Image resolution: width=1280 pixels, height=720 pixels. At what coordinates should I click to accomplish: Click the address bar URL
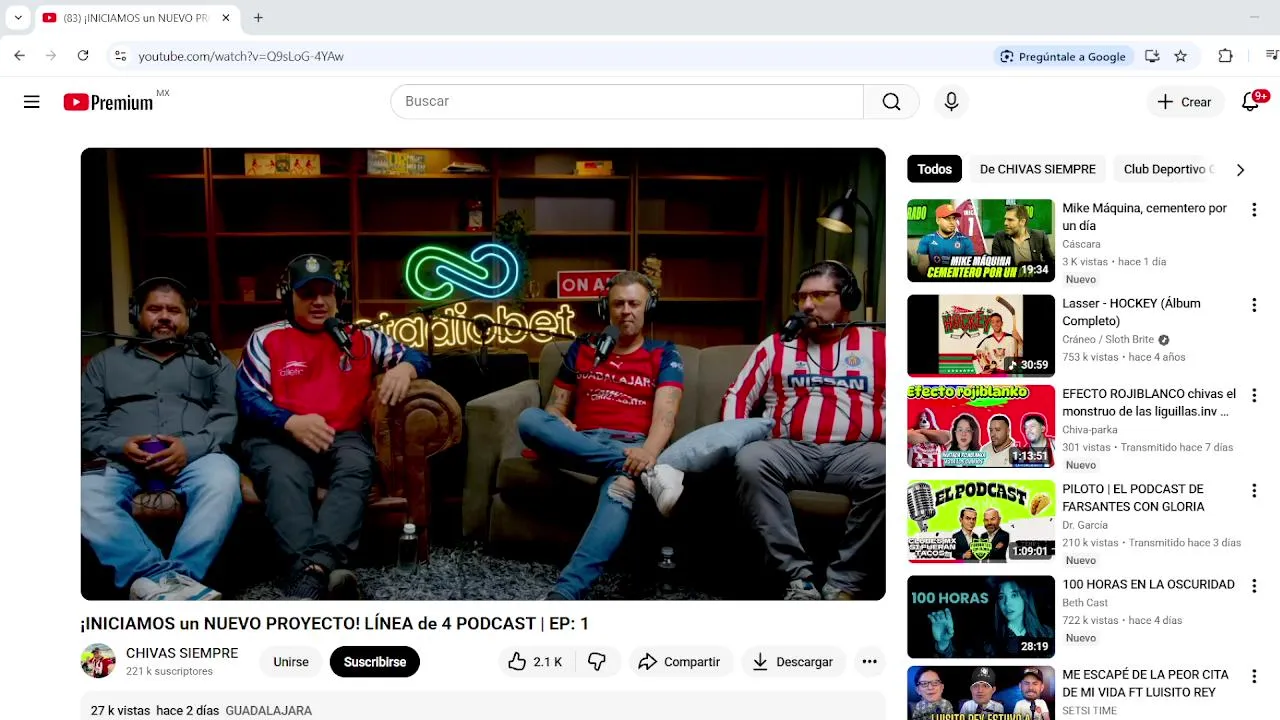pyautogui.click(x=241, y=57)
